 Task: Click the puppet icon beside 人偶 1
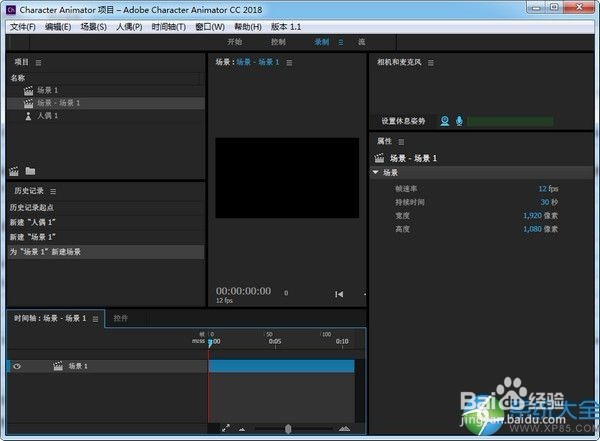pos(28,116)
